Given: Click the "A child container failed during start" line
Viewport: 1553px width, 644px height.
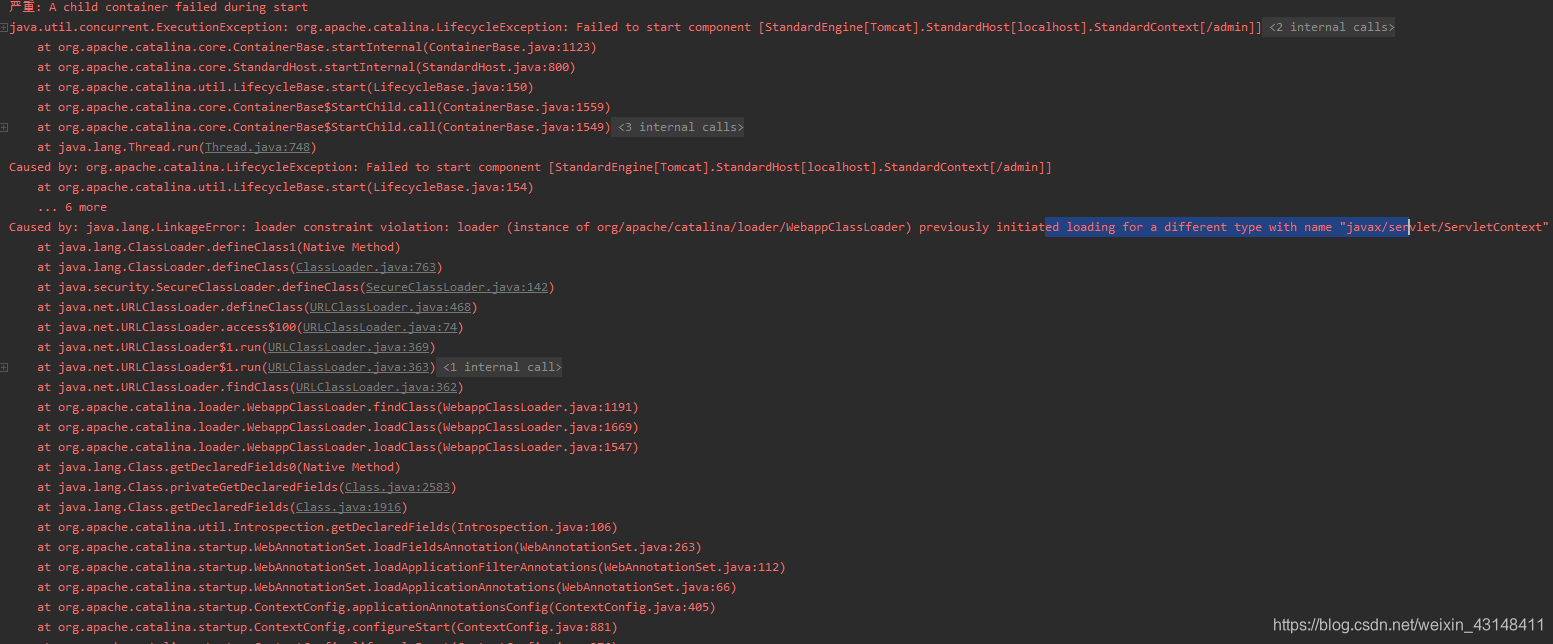Looking at the screenshot, I should pos(158,7).
